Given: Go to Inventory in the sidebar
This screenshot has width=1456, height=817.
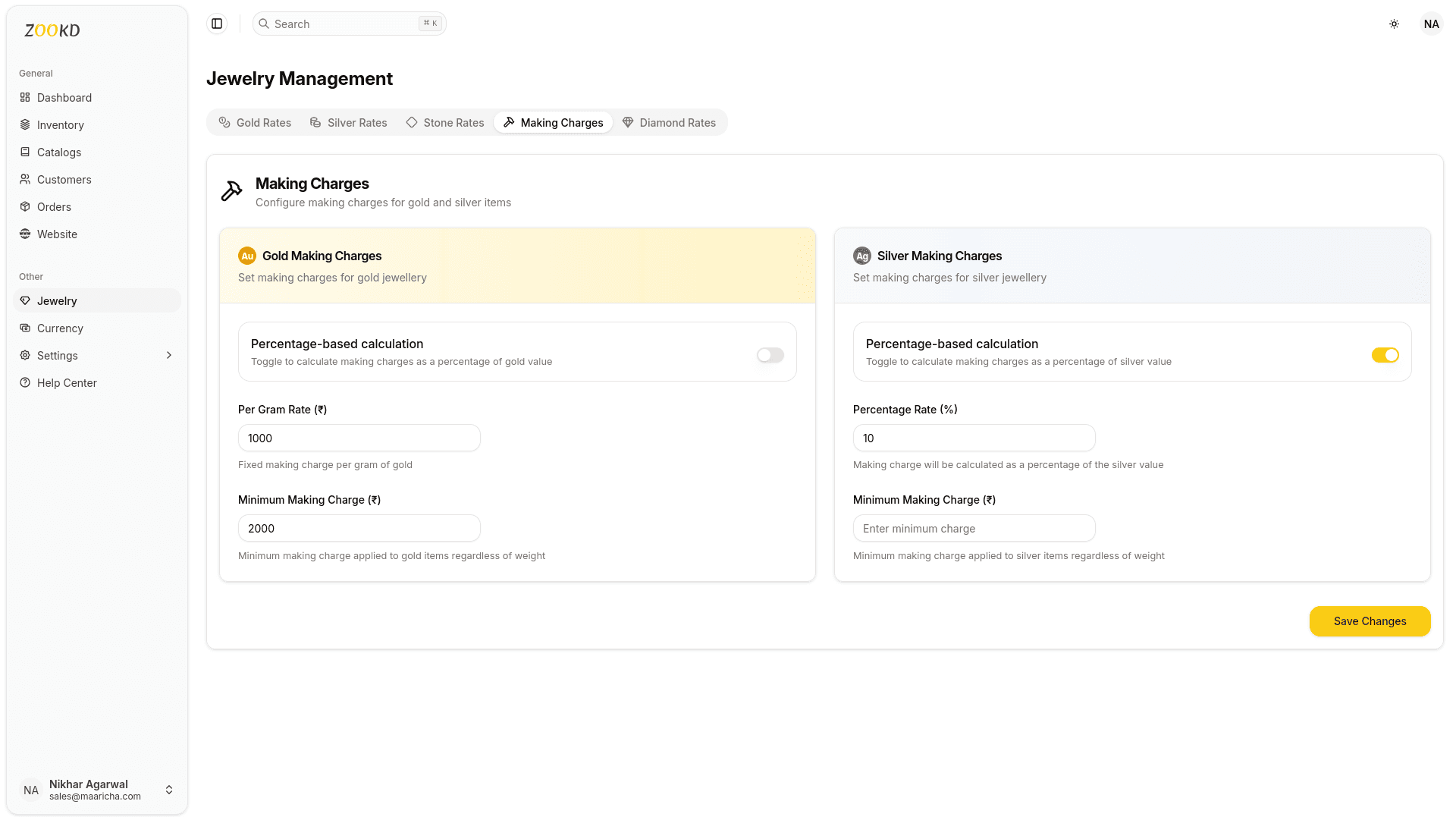Looking at the screenshot, I should [61, 125].
